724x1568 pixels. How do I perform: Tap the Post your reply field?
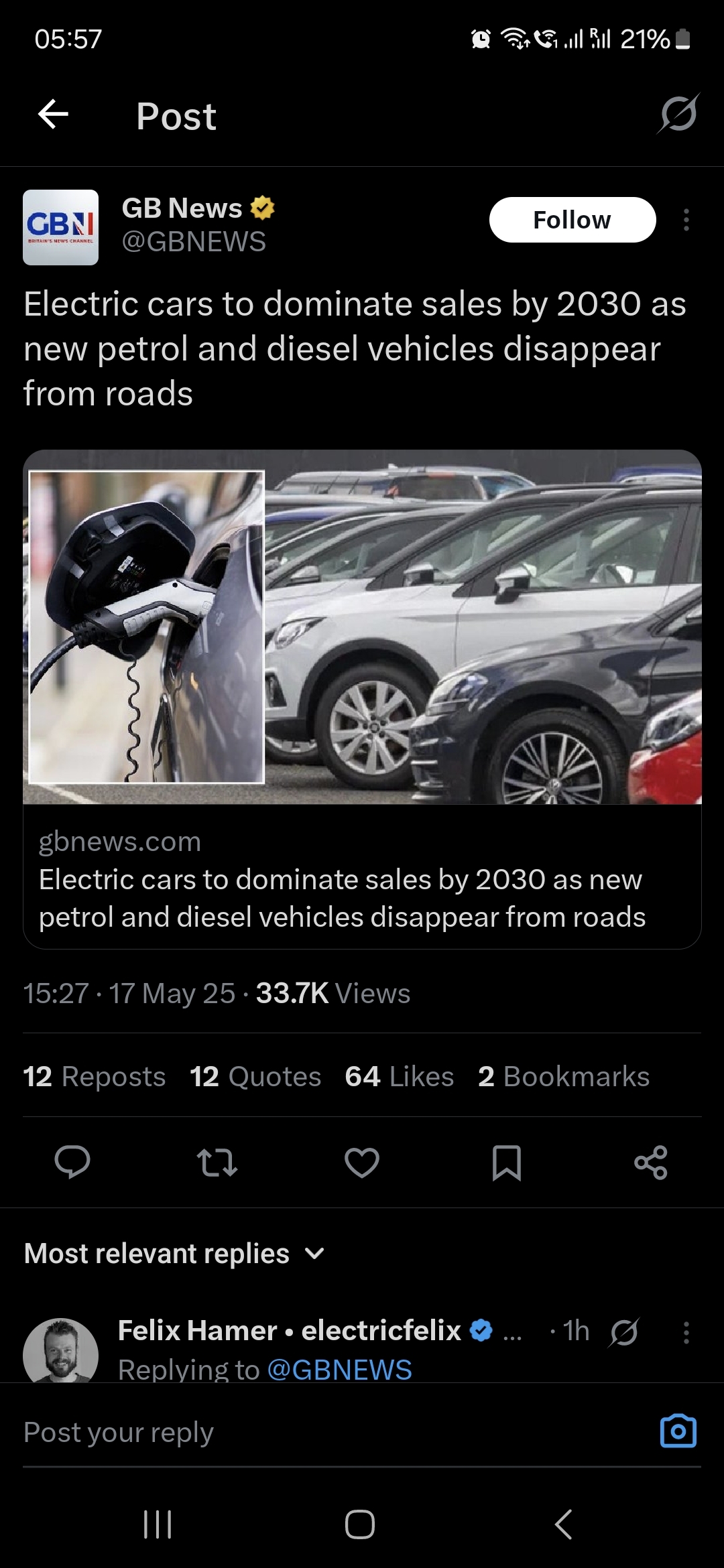[x=335, y=1433]
